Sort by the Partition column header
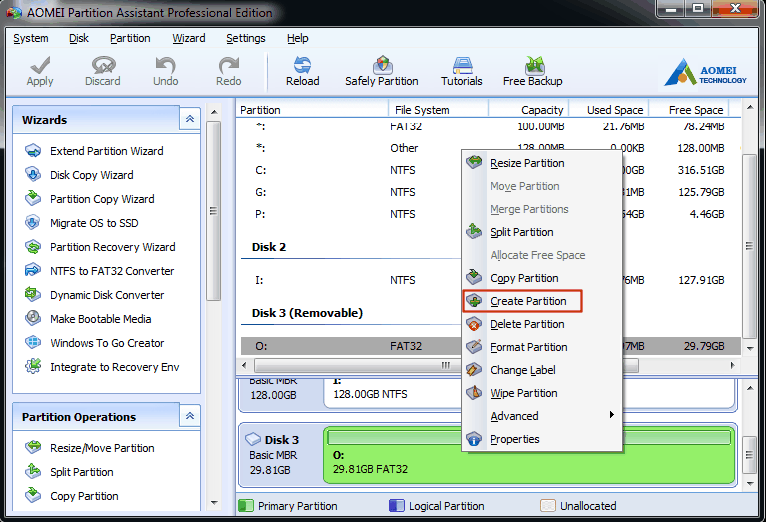 (313, 110)
